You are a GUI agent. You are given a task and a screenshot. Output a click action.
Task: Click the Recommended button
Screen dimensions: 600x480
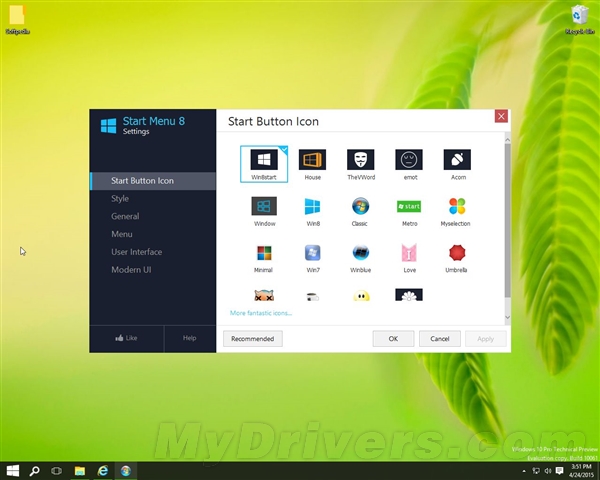pyautogui.click(x=253, y=339)
